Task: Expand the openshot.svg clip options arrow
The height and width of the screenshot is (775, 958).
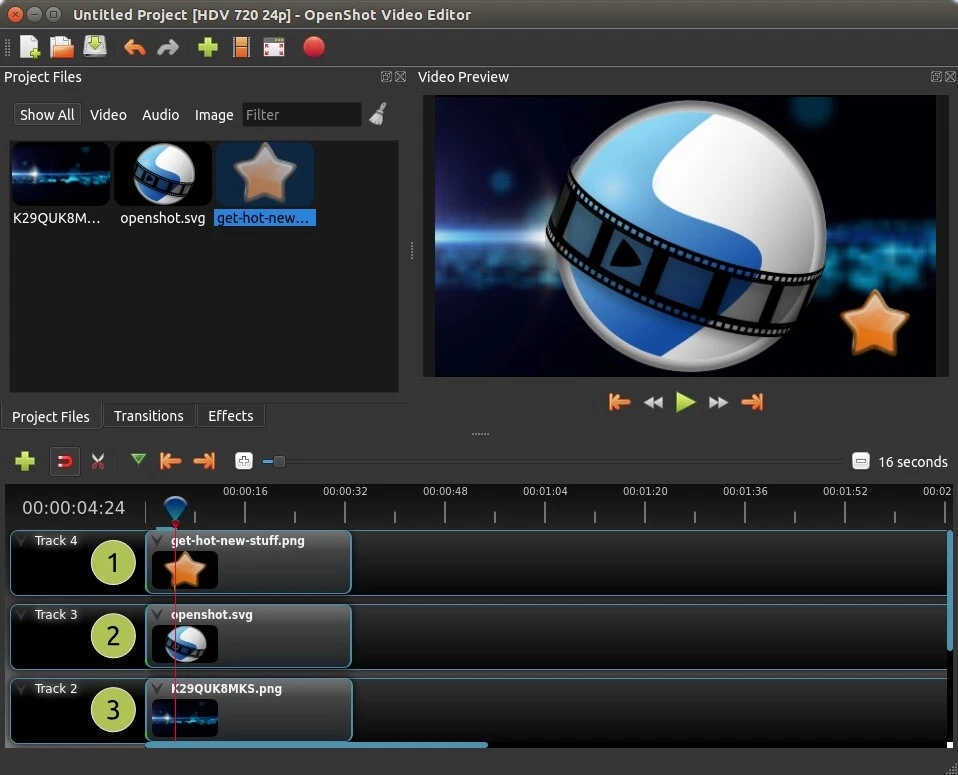Action: pos(158,614)
